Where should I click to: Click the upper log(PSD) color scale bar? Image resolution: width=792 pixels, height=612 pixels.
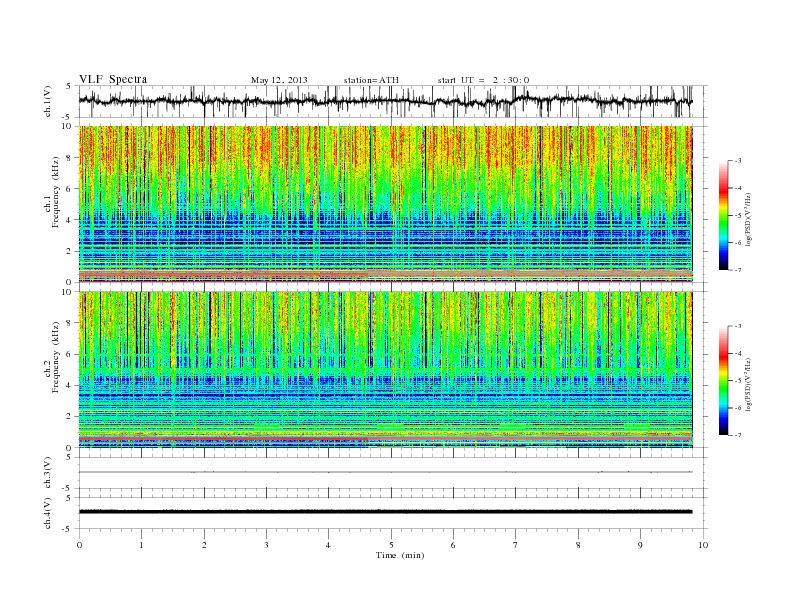723,215
